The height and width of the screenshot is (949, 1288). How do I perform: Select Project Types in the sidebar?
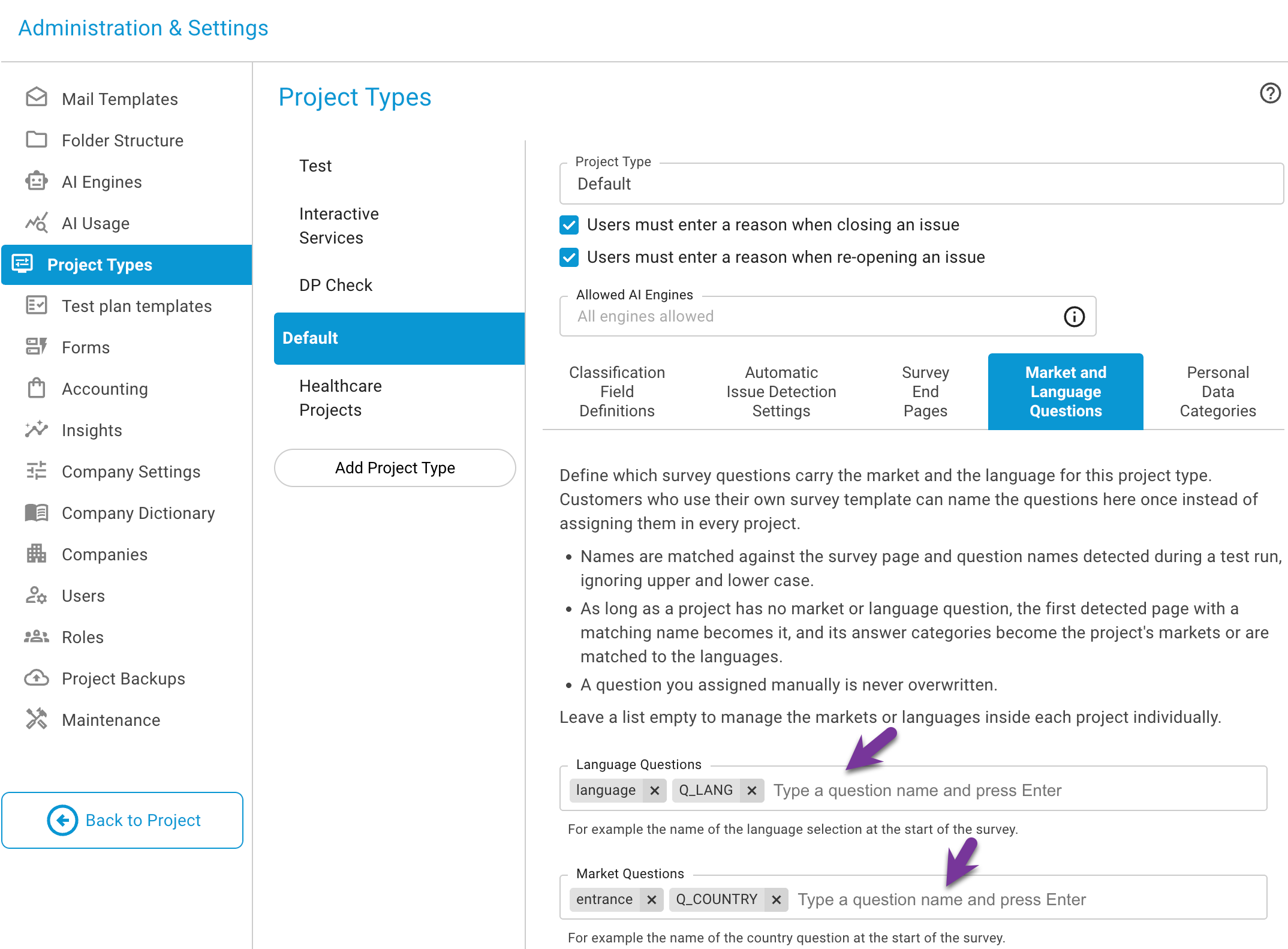[127, 265]
